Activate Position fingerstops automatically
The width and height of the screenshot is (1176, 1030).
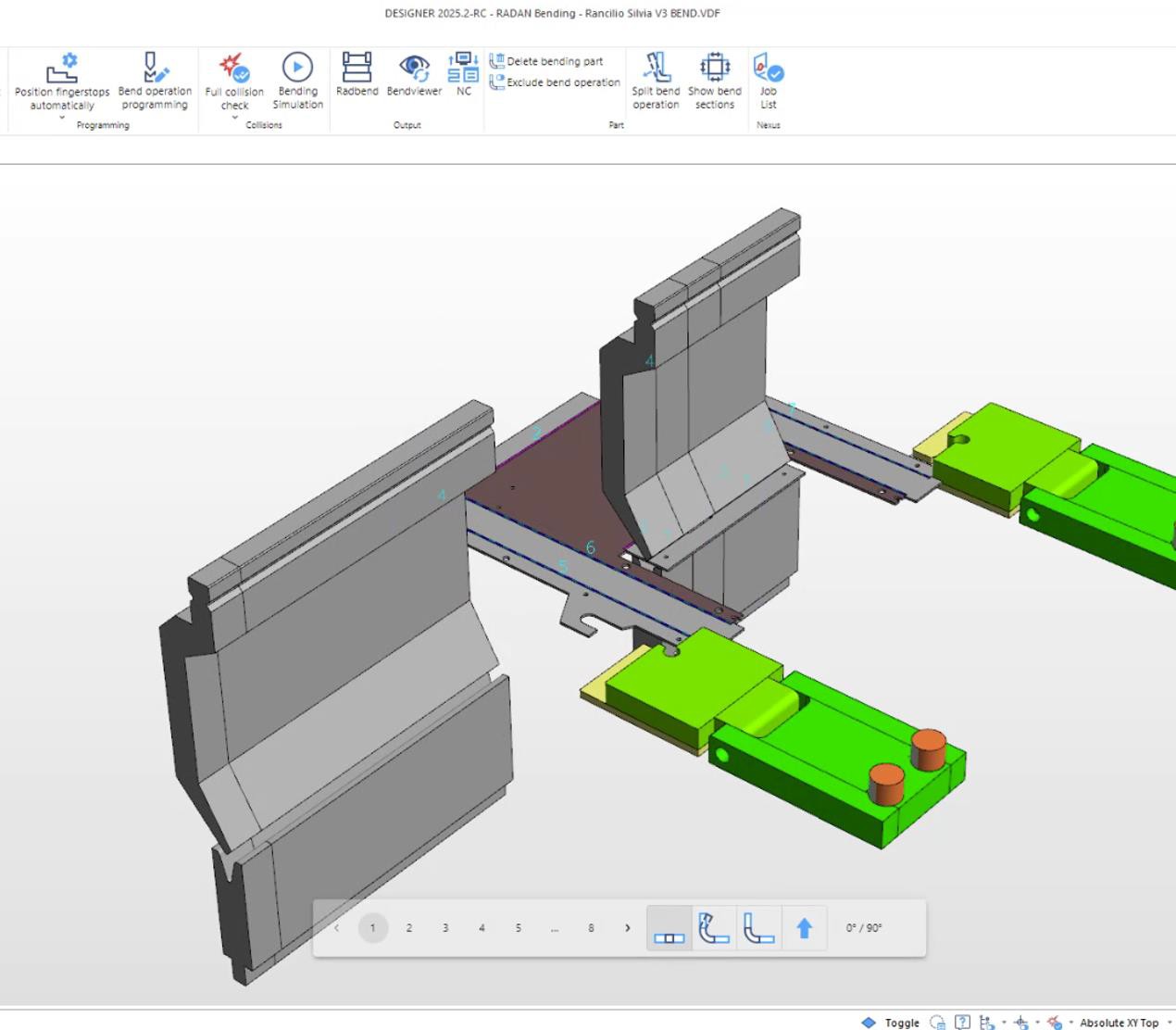point(62,79)
